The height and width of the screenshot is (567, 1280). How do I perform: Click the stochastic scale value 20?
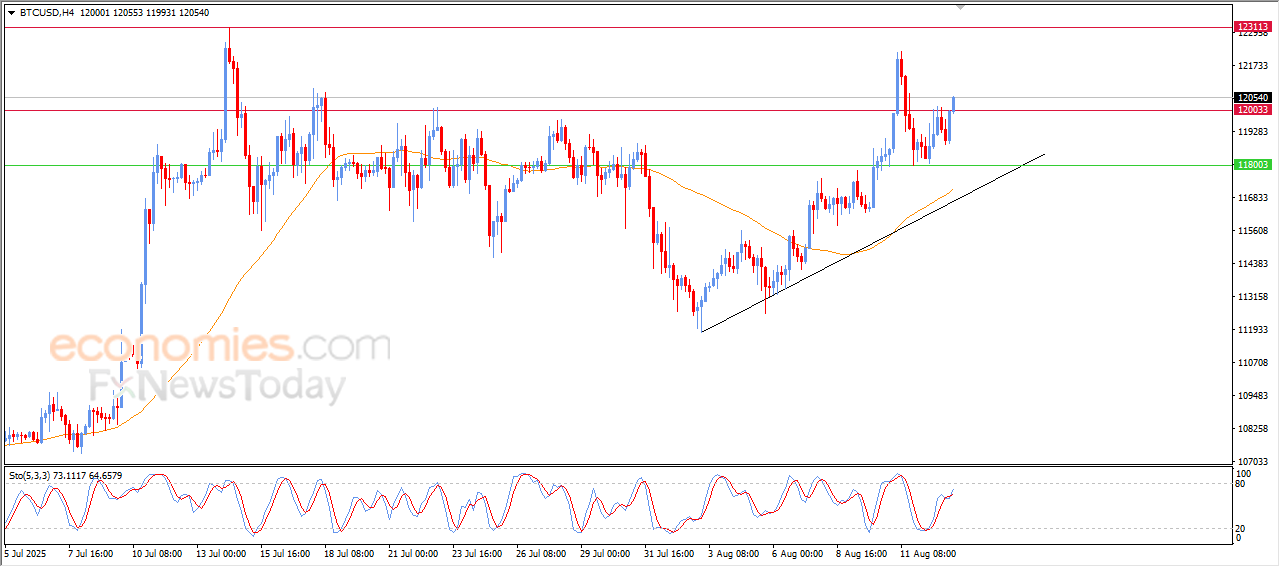(x=1242, y=528)
